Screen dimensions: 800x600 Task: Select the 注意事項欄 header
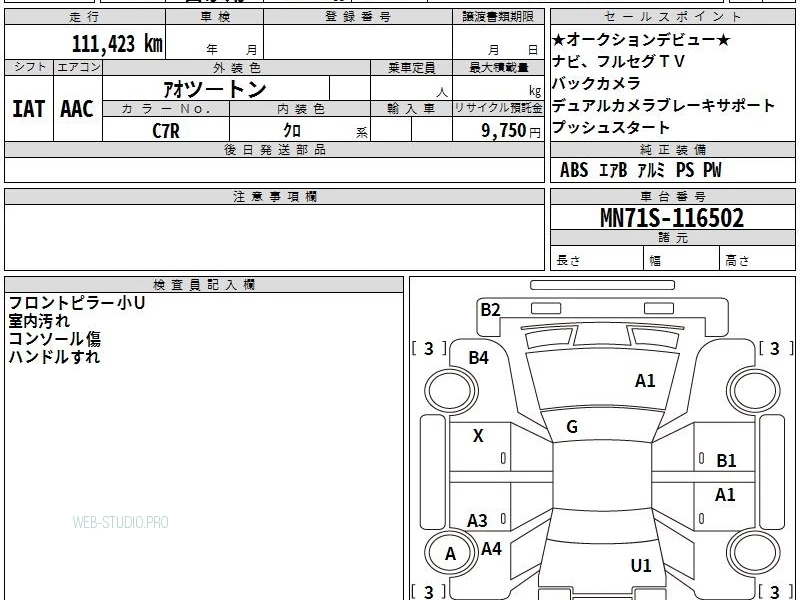274,196
